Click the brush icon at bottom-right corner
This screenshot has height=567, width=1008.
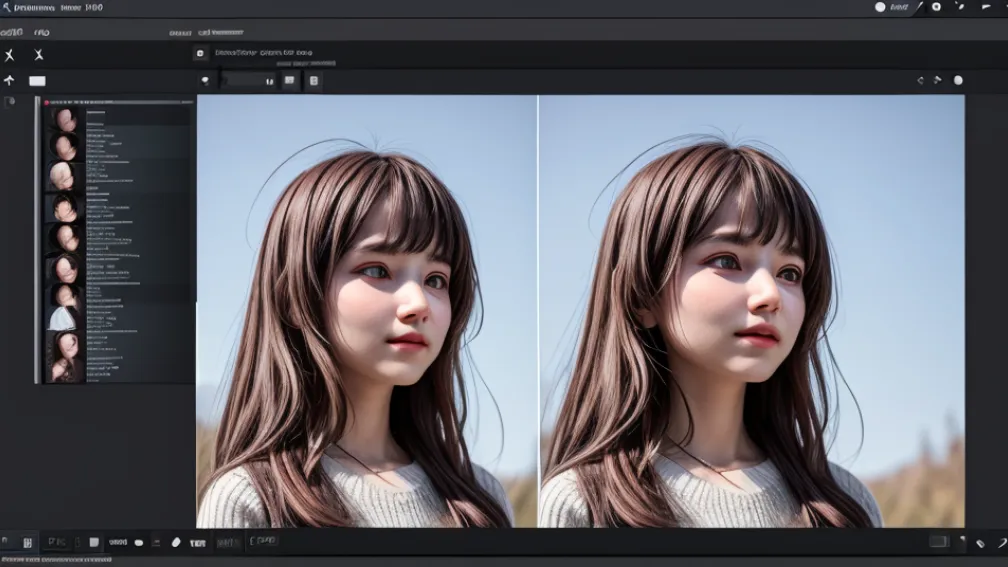click(1001, 542)
